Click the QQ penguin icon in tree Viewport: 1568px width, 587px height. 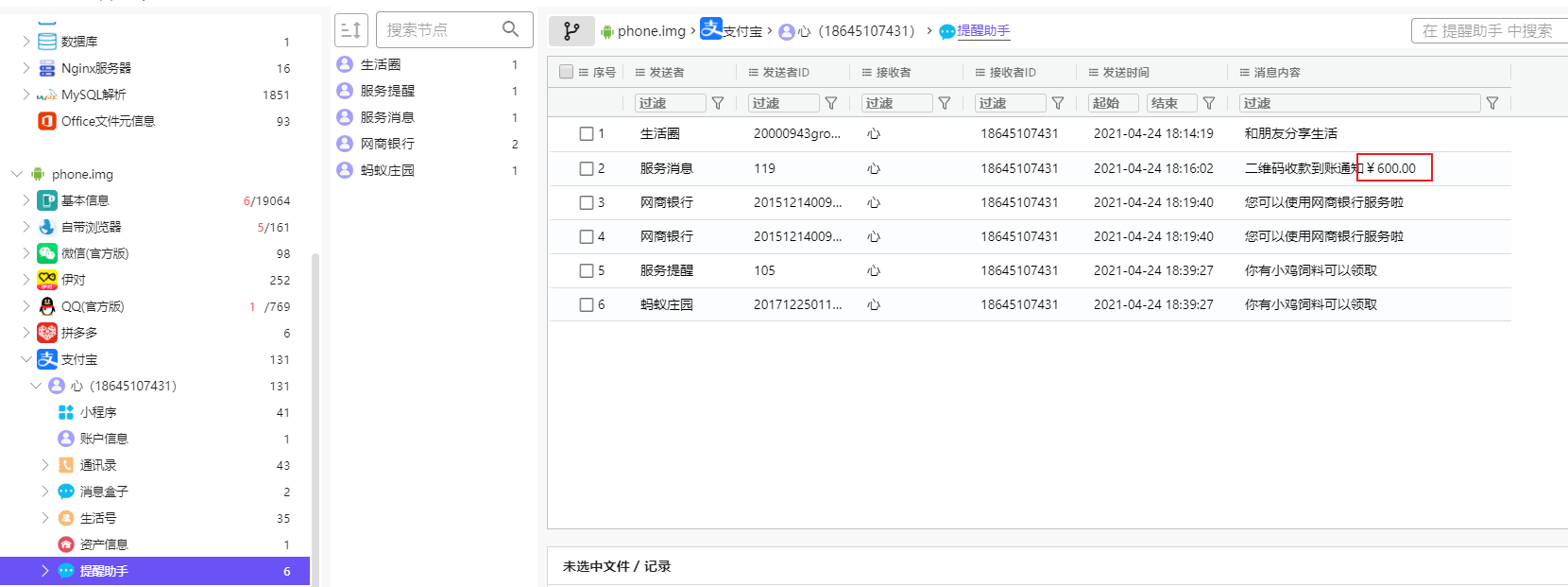47,306
